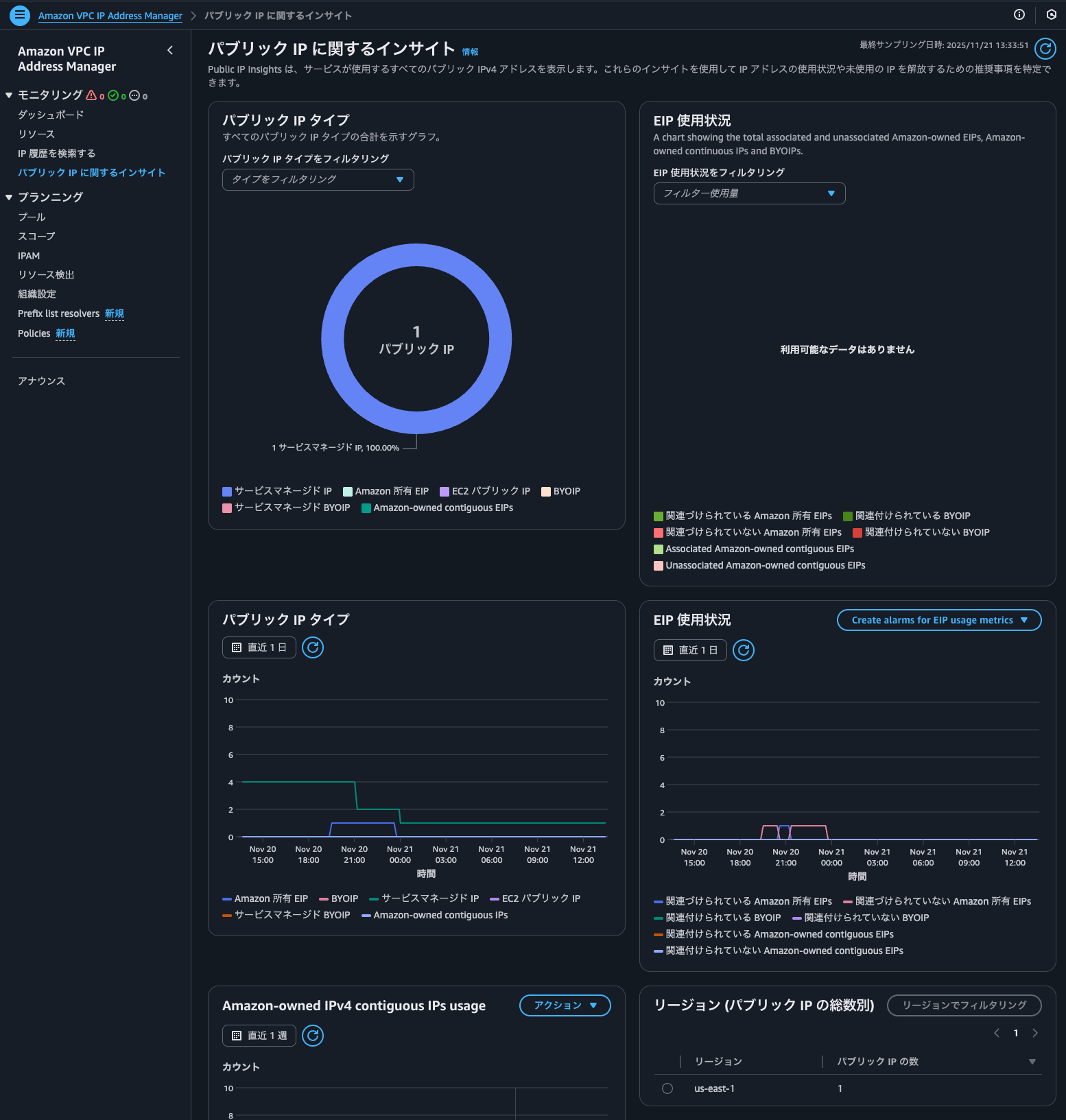Open the settings hexagon icon in header
This screenshot has width=1066, height=1120.
coord(1051,14)
